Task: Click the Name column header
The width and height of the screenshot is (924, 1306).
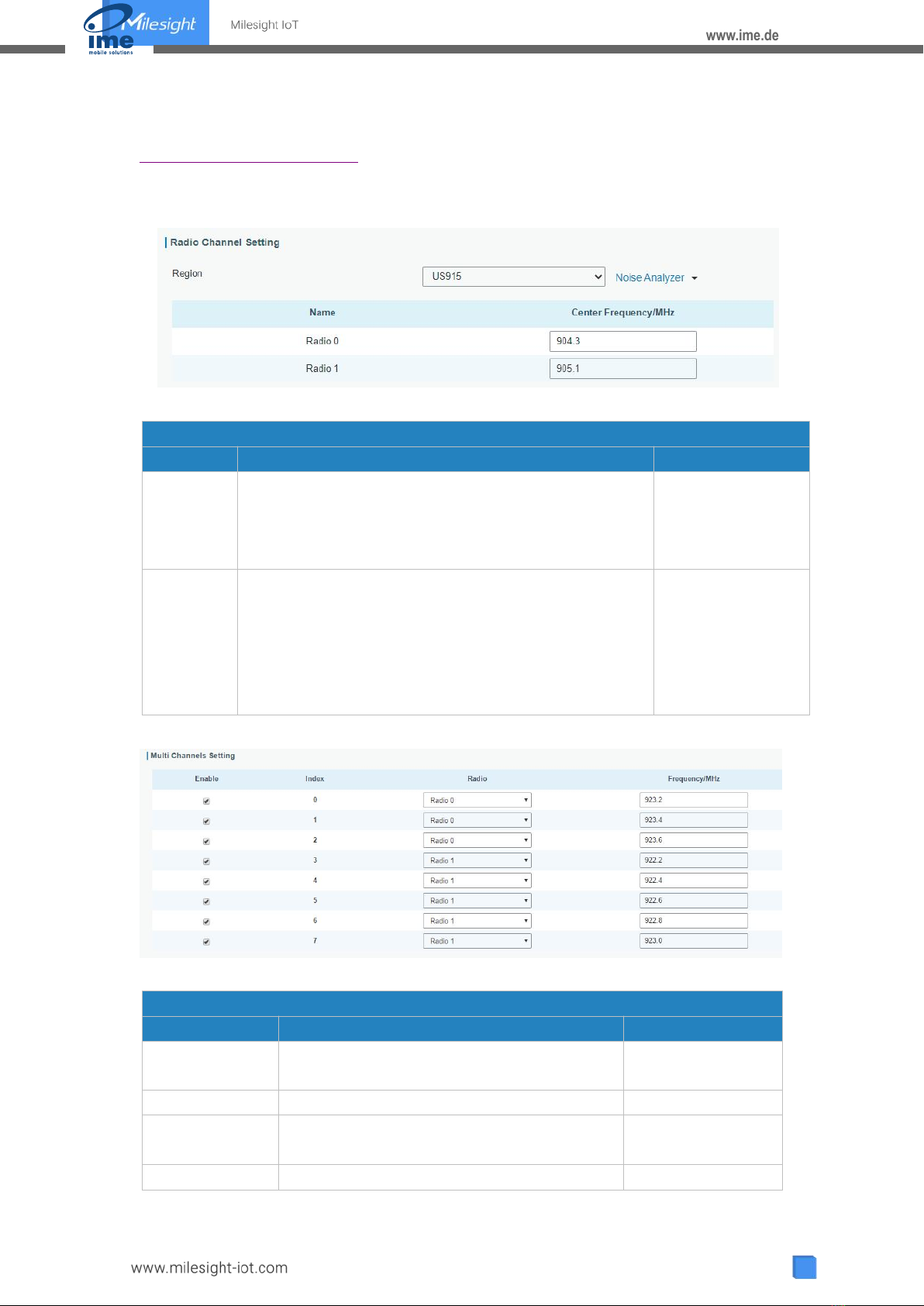Action: tap(322, 312)
